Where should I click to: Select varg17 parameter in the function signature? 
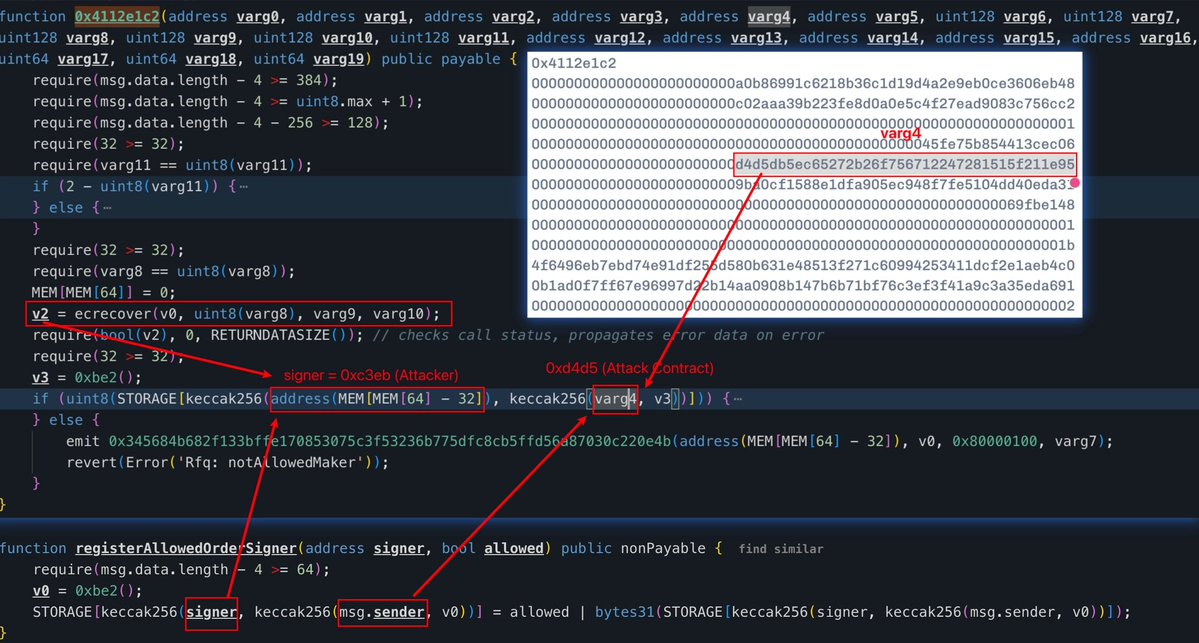tap(83, 59)
